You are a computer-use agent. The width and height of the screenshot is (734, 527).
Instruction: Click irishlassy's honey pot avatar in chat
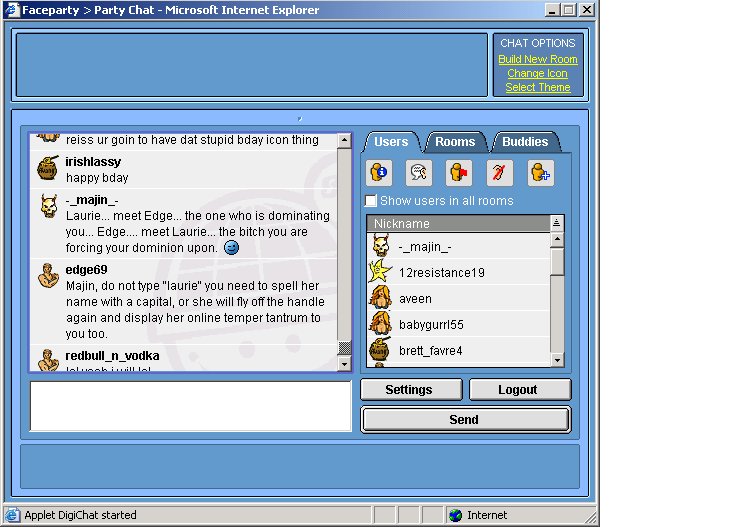pos(48,168)
